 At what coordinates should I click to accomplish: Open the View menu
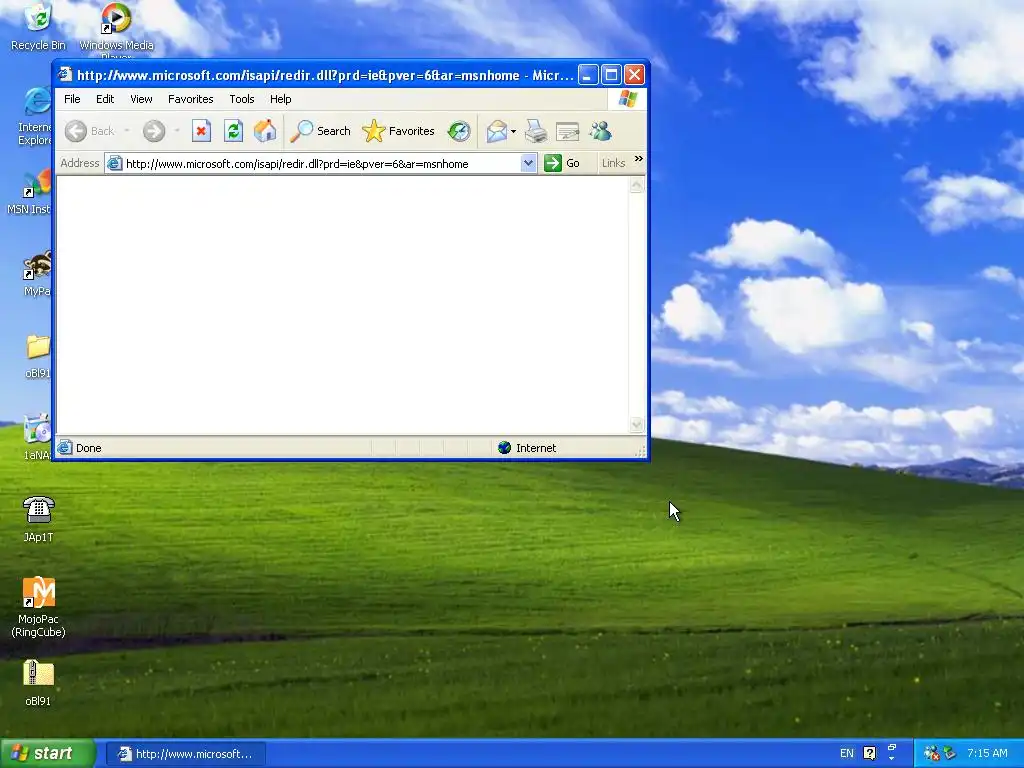141,99
